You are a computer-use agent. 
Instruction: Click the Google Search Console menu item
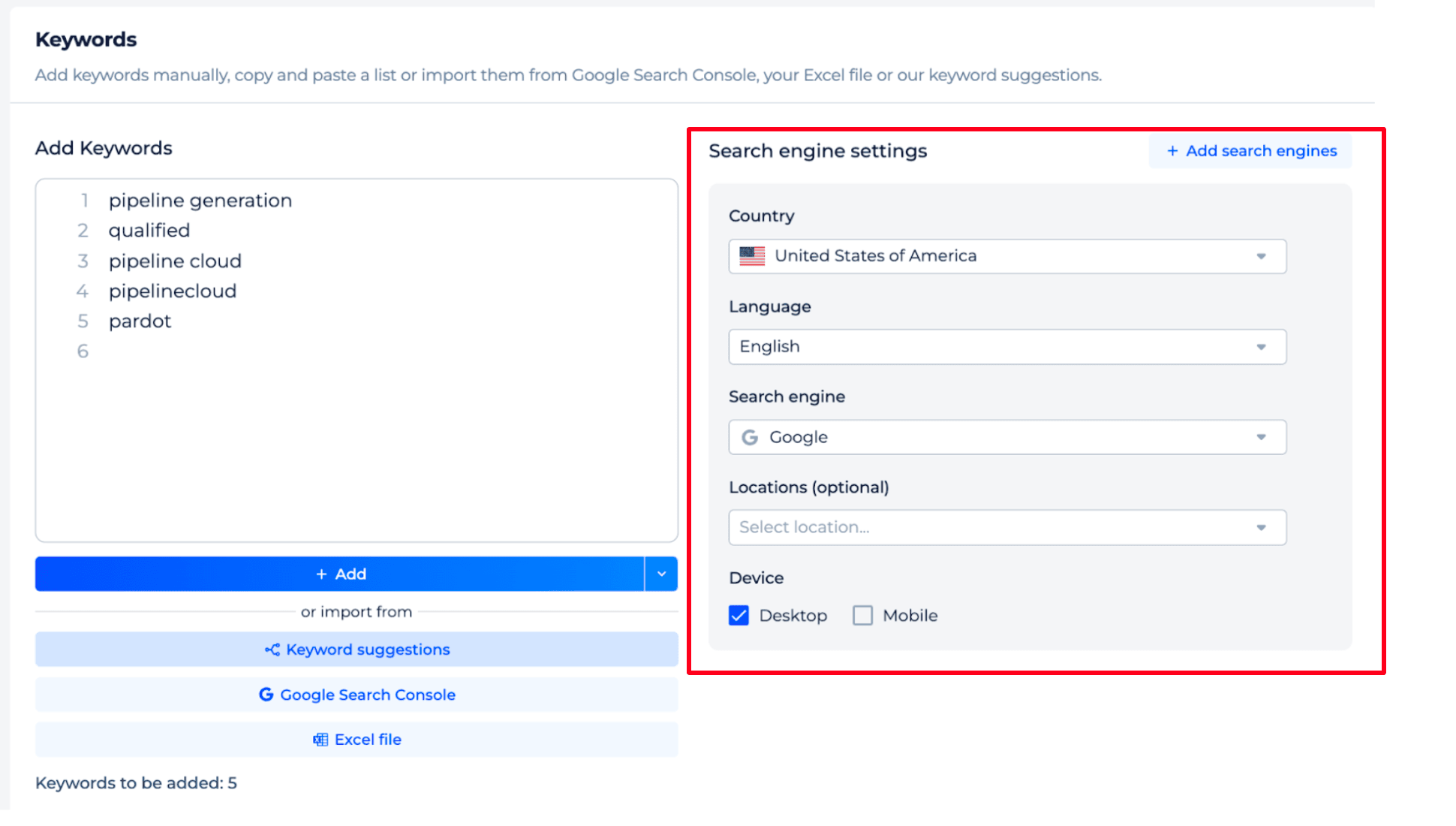[x=357, y=694]
